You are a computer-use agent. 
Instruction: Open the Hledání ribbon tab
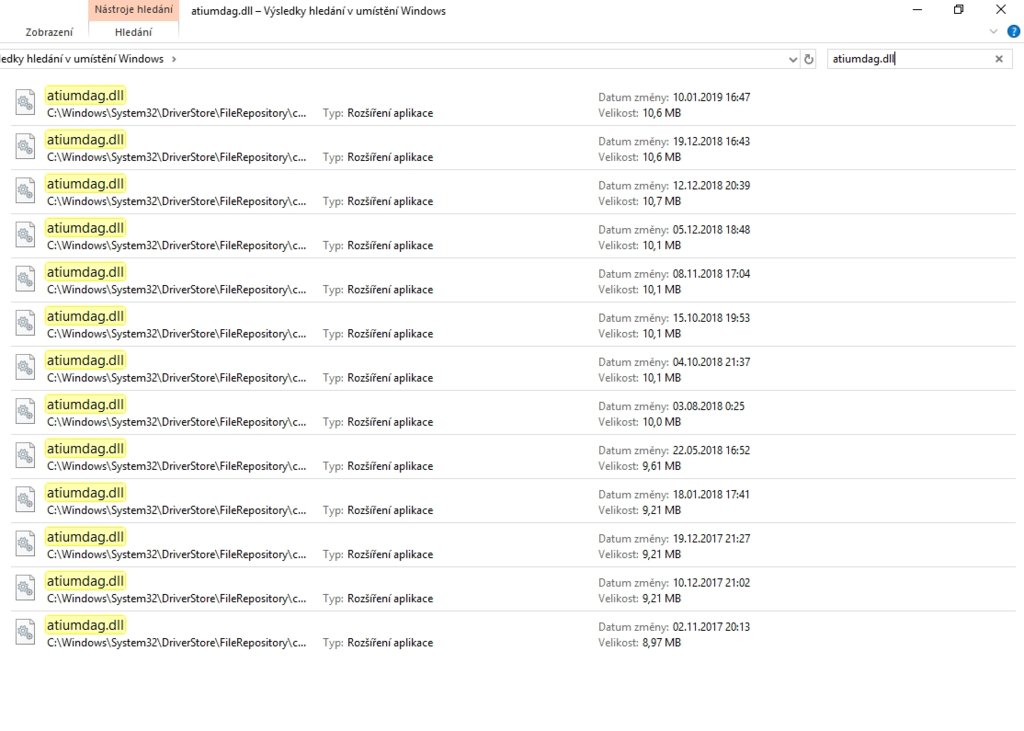coord(133,32)
